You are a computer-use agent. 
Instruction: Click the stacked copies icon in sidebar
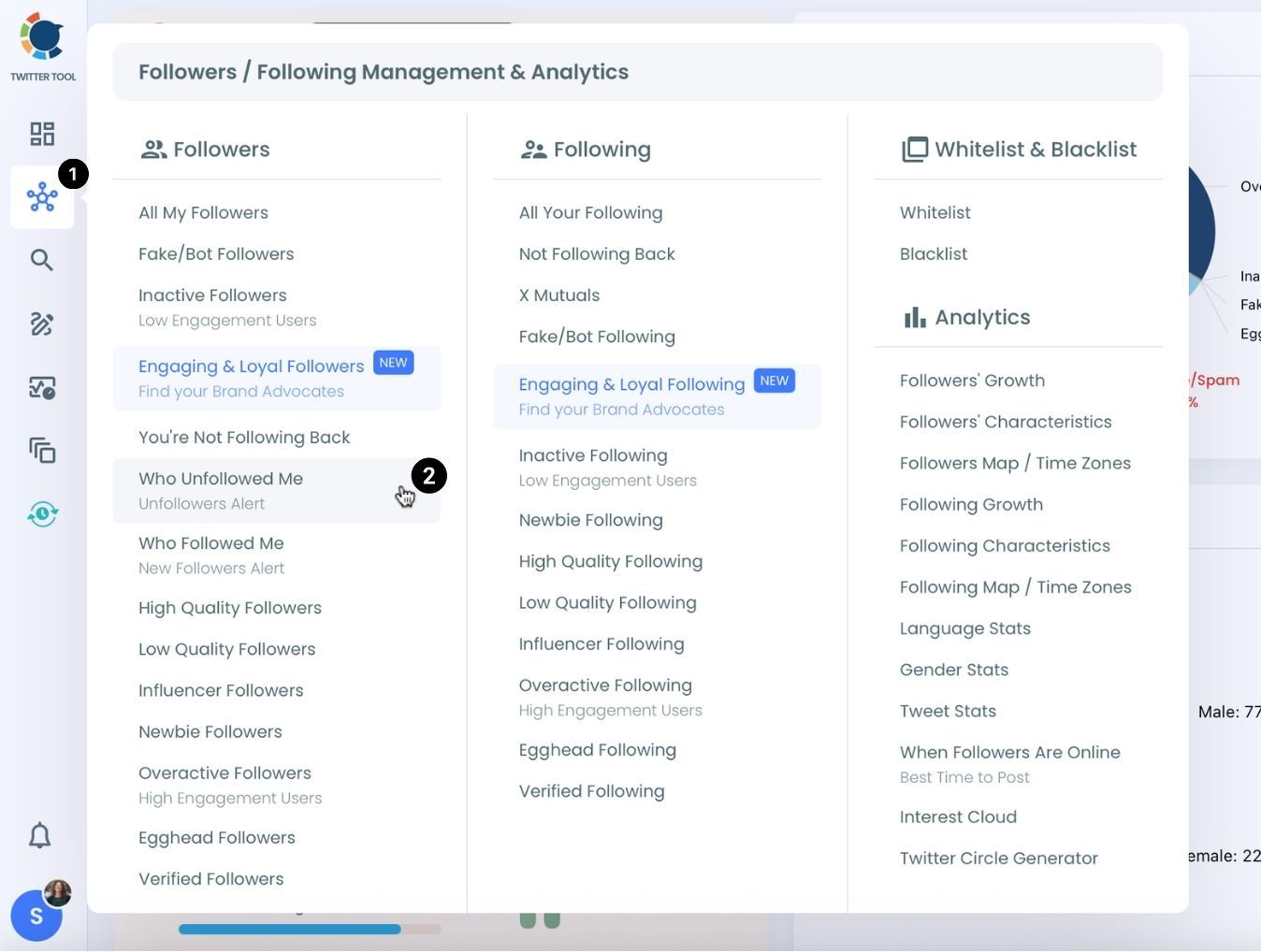point(42,450)
